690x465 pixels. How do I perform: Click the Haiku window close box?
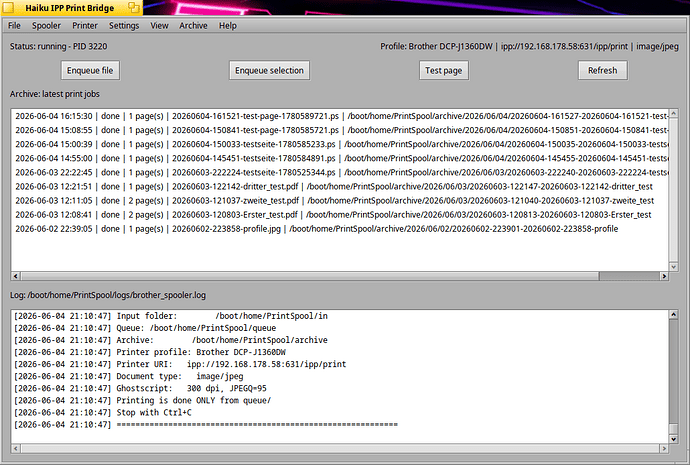click(8, 7)
